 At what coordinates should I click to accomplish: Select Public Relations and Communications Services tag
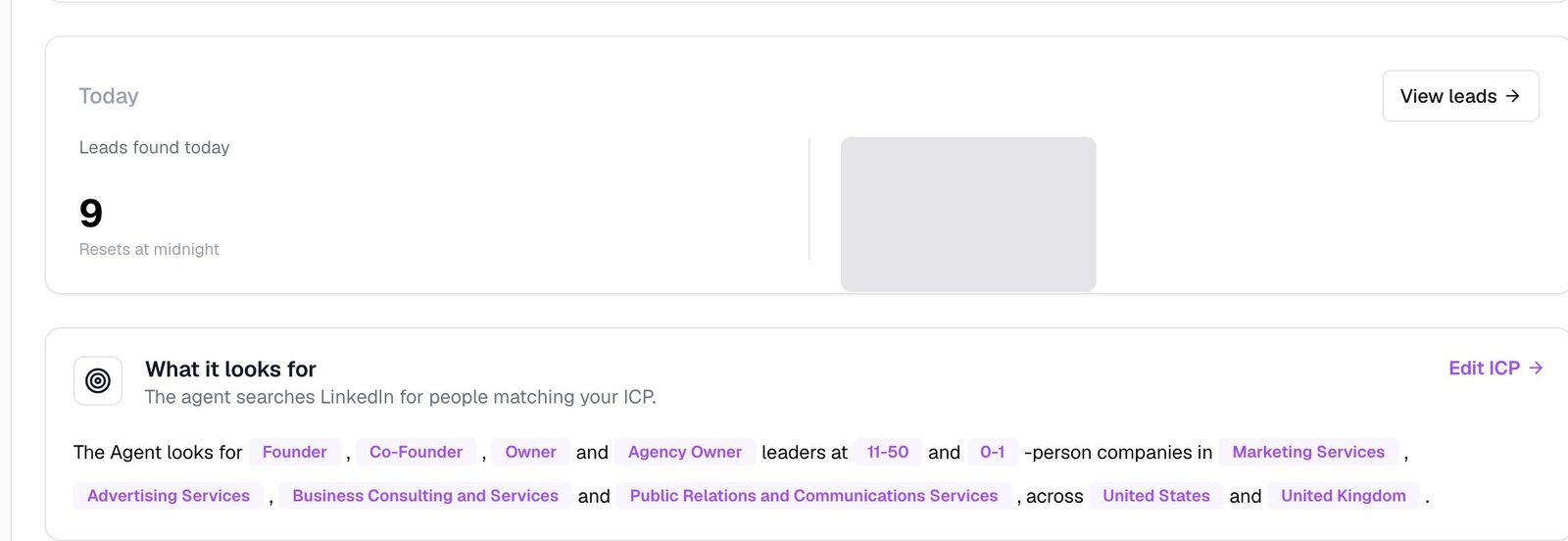tap(813, 496)
